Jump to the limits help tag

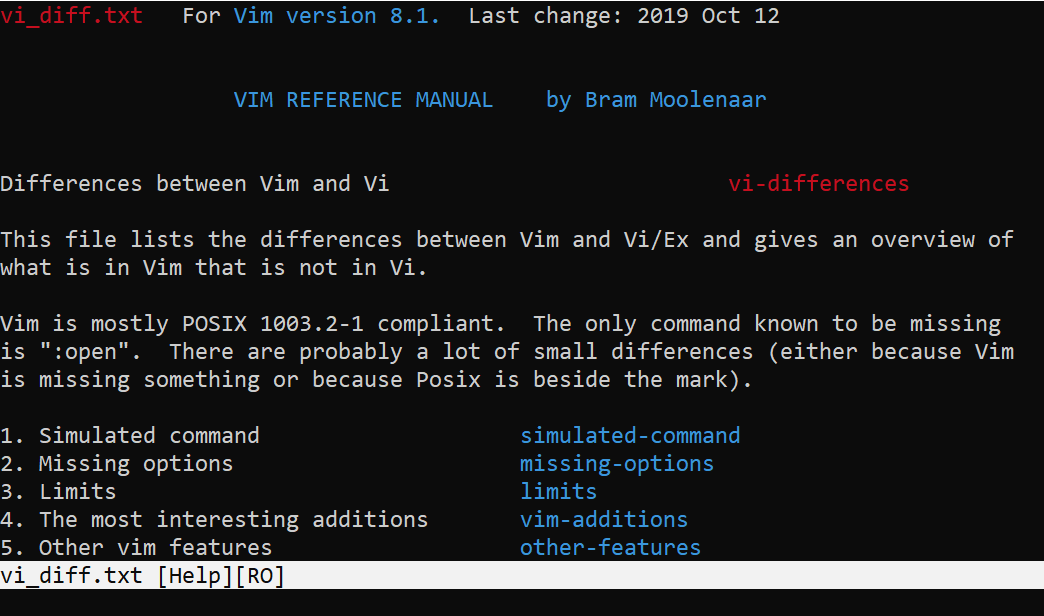click(x=558, y=492)
